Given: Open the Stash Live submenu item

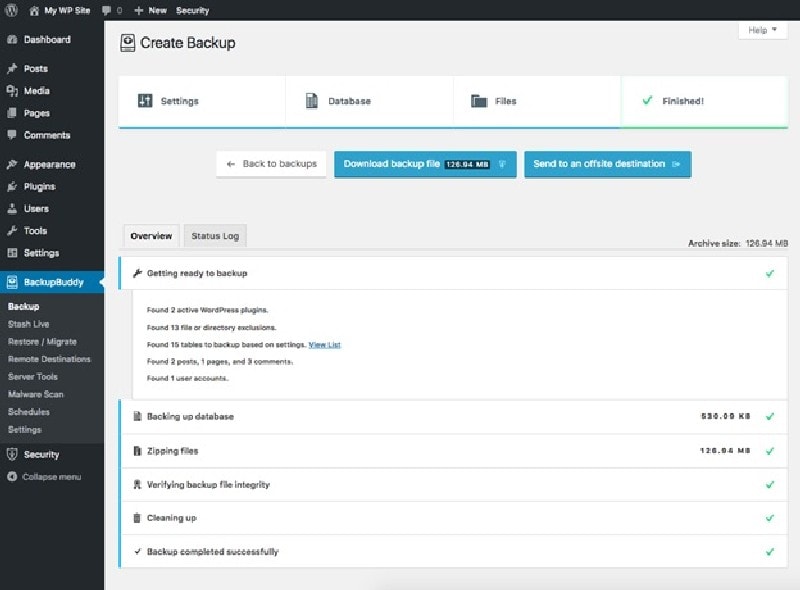Looking at the screenshot, I should [29, 324].
